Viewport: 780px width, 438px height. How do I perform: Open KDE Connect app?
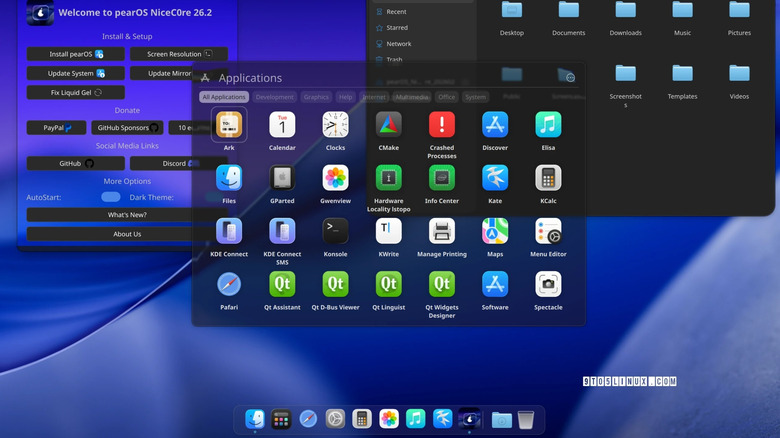(x=229, y=231)
